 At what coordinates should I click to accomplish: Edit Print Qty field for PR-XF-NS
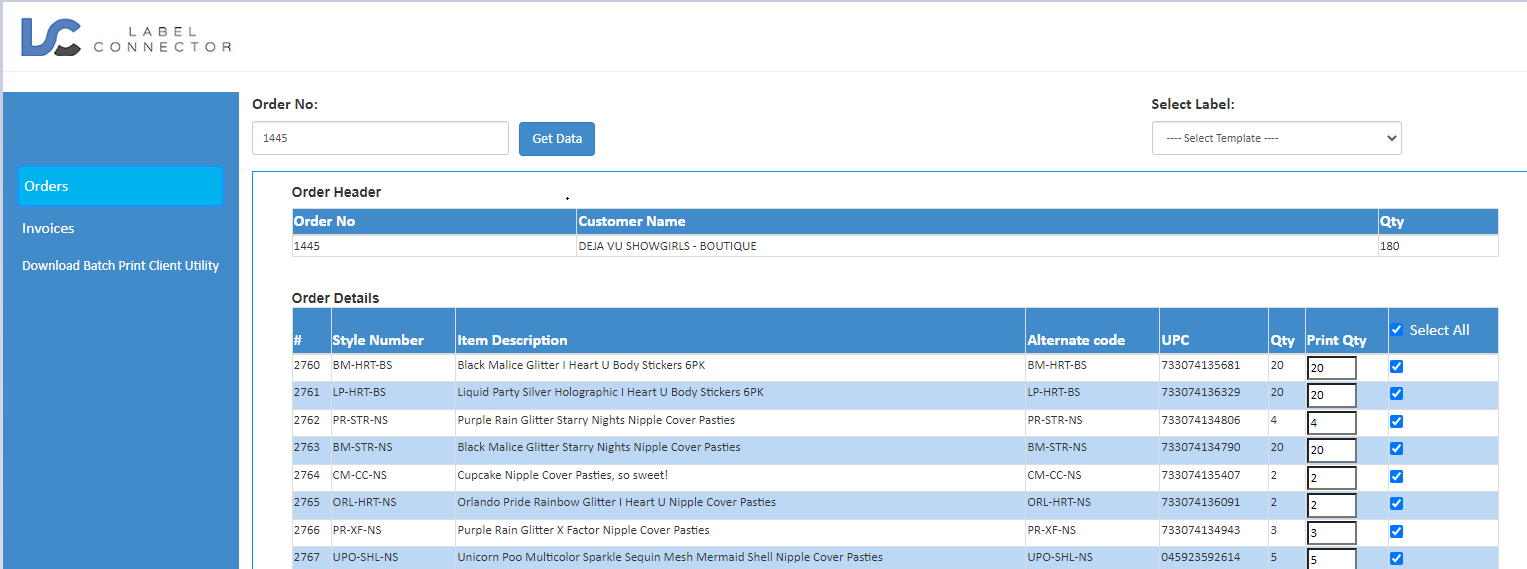click(1332, 533)
